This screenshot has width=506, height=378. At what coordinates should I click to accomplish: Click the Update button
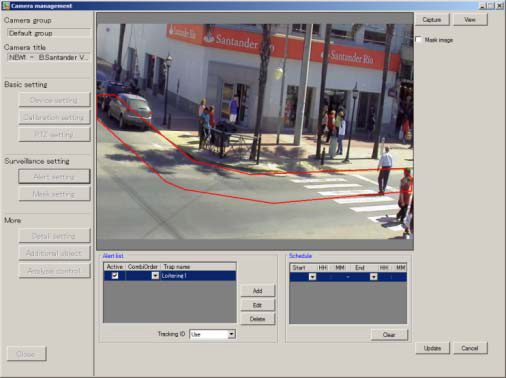pos(432,348)
